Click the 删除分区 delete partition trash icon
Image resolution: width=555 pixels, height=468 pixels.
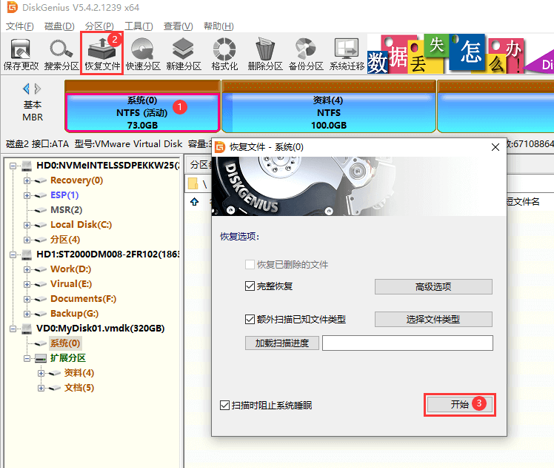265,54
